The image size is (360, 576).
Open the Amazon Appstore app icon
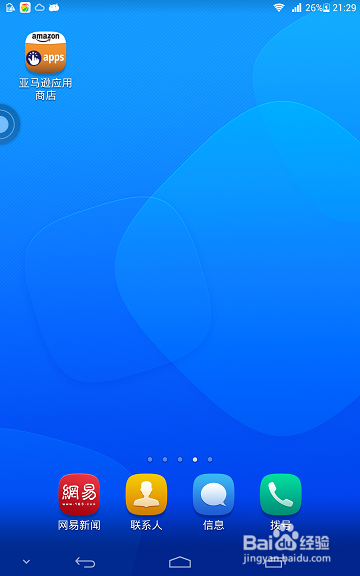click(x=46, y=52)
